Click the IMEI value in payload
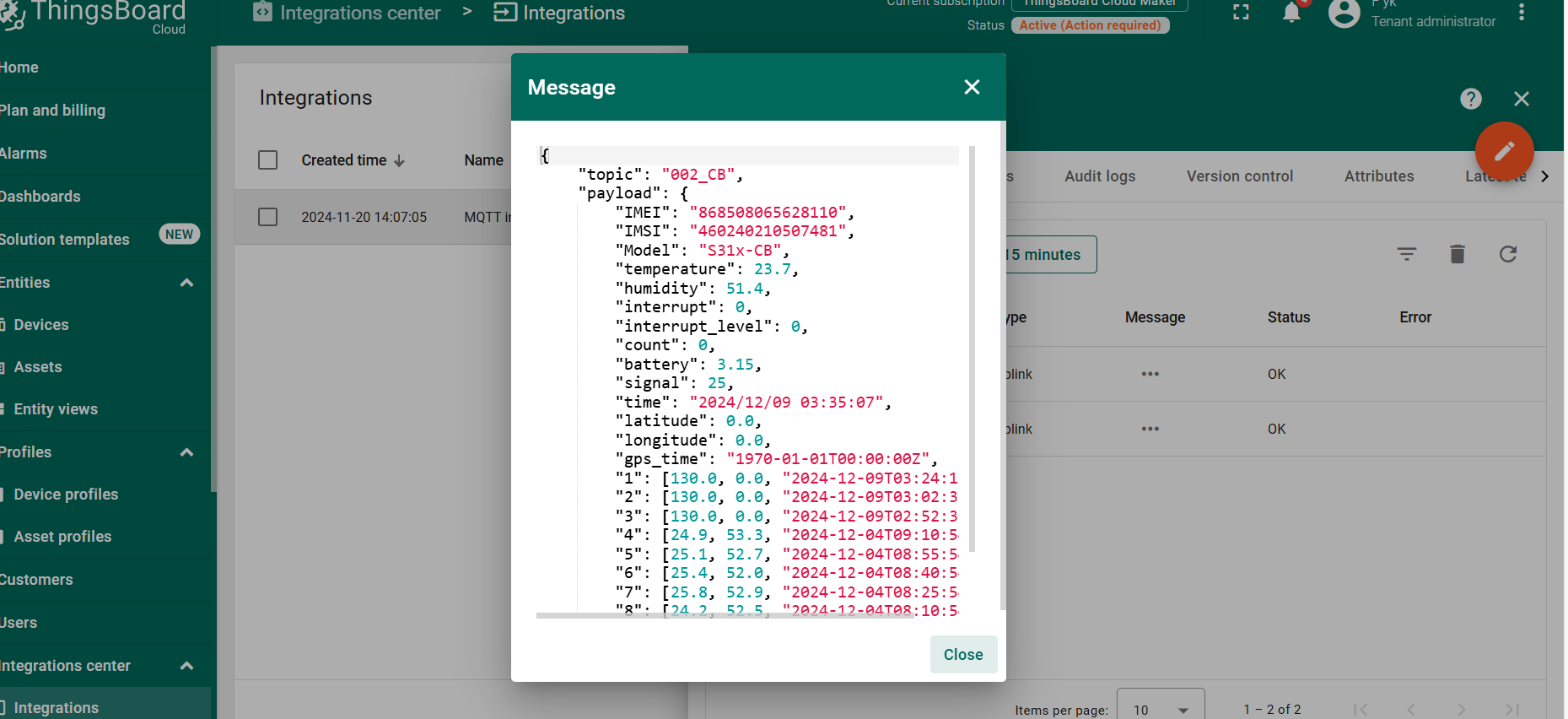The width and height of the screenshot is (1568, 719). (768, 213)
